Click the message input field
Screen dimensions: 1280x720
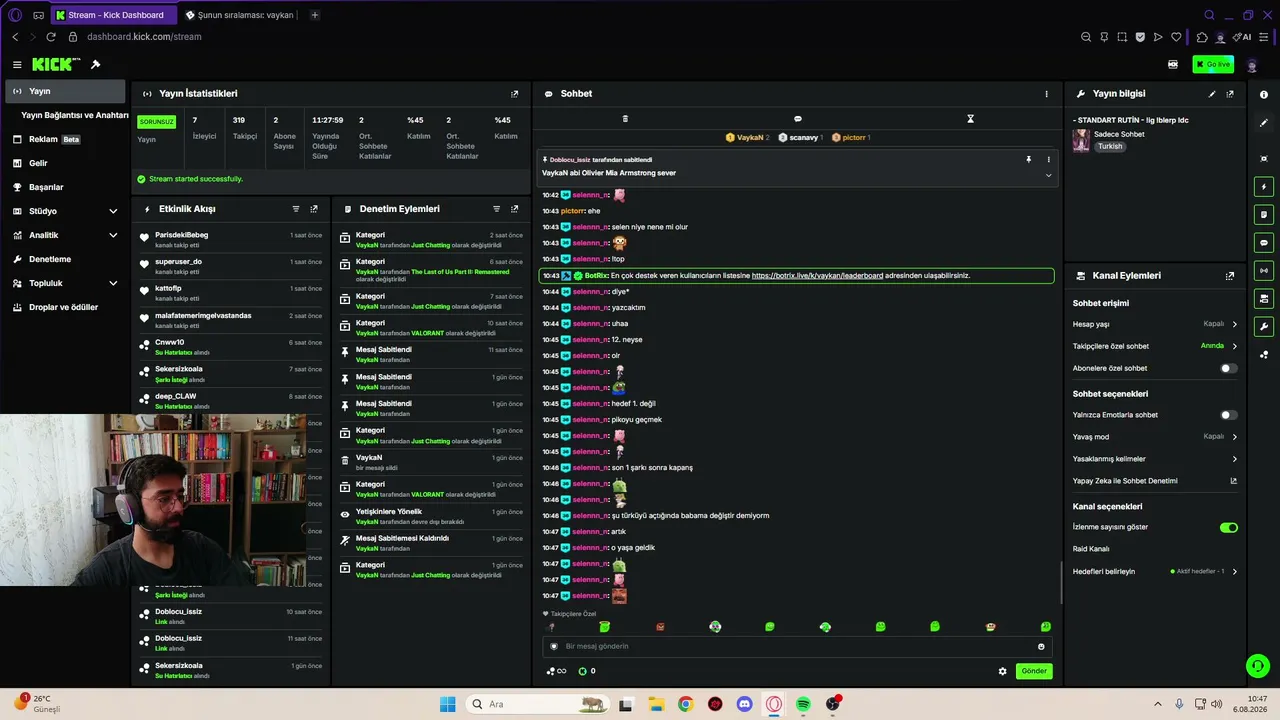[x=796, y=646]
